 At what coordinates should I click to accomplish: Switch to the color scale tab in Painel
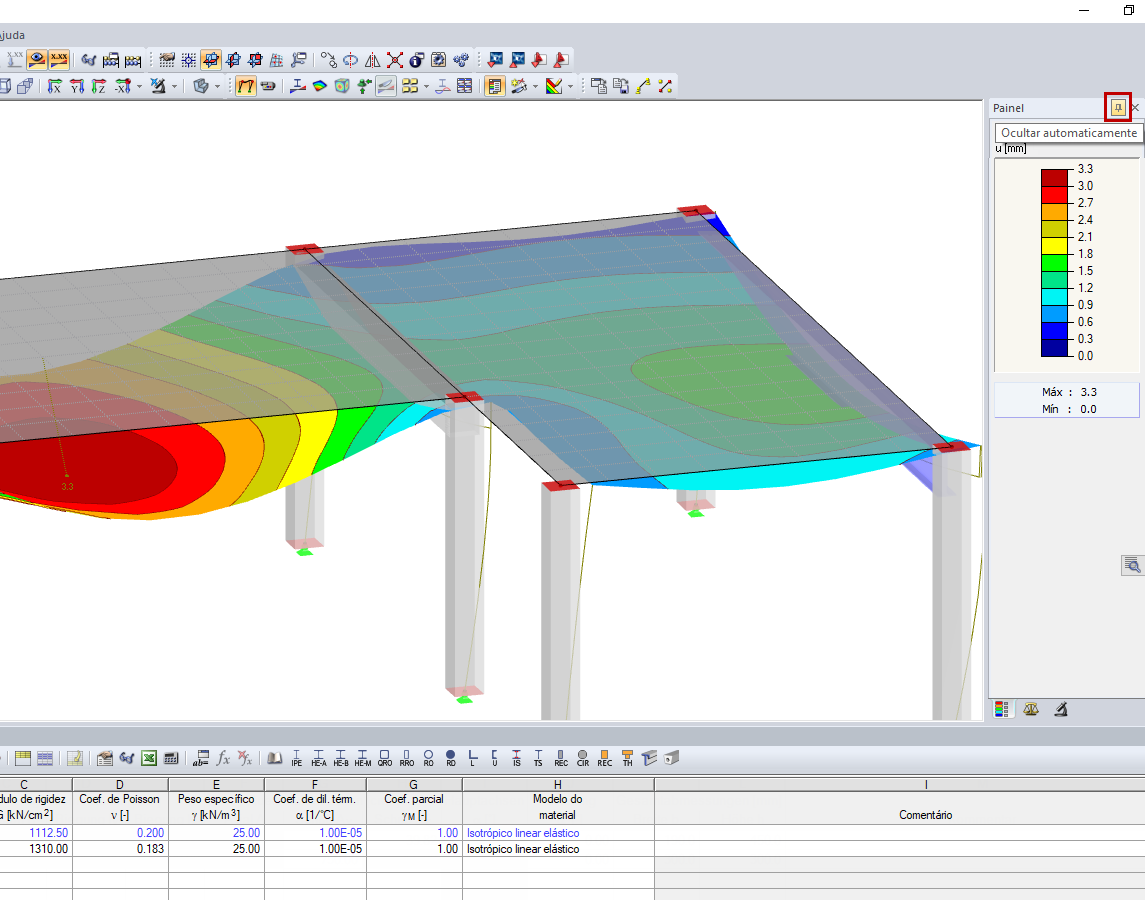click(x=1002, y=709)
